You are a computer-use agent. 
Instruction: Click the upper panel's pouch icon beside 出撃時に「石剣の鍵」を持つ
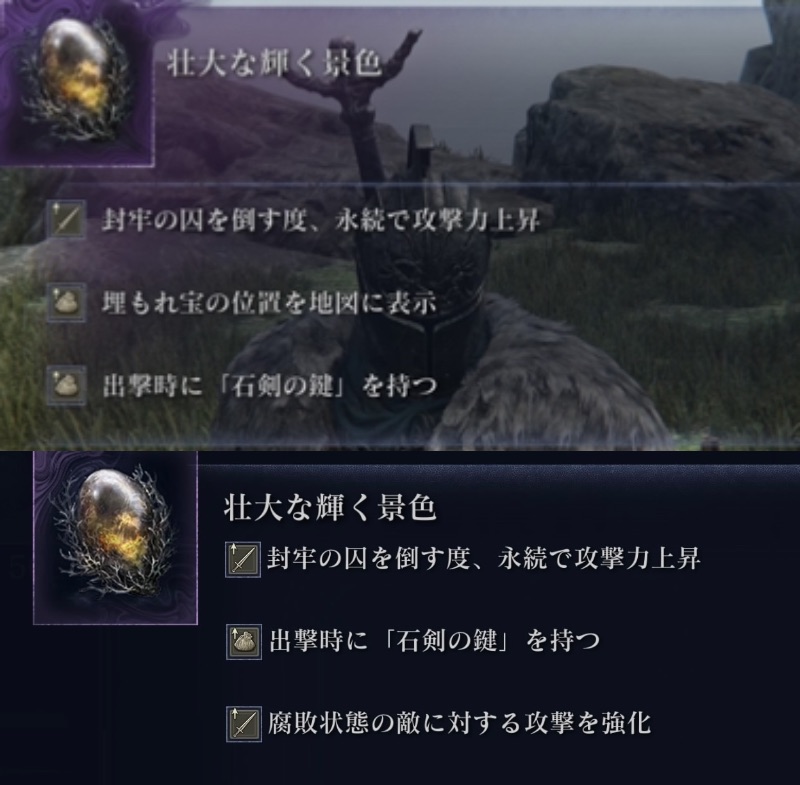pyautogui.click(x=67, y=385)
